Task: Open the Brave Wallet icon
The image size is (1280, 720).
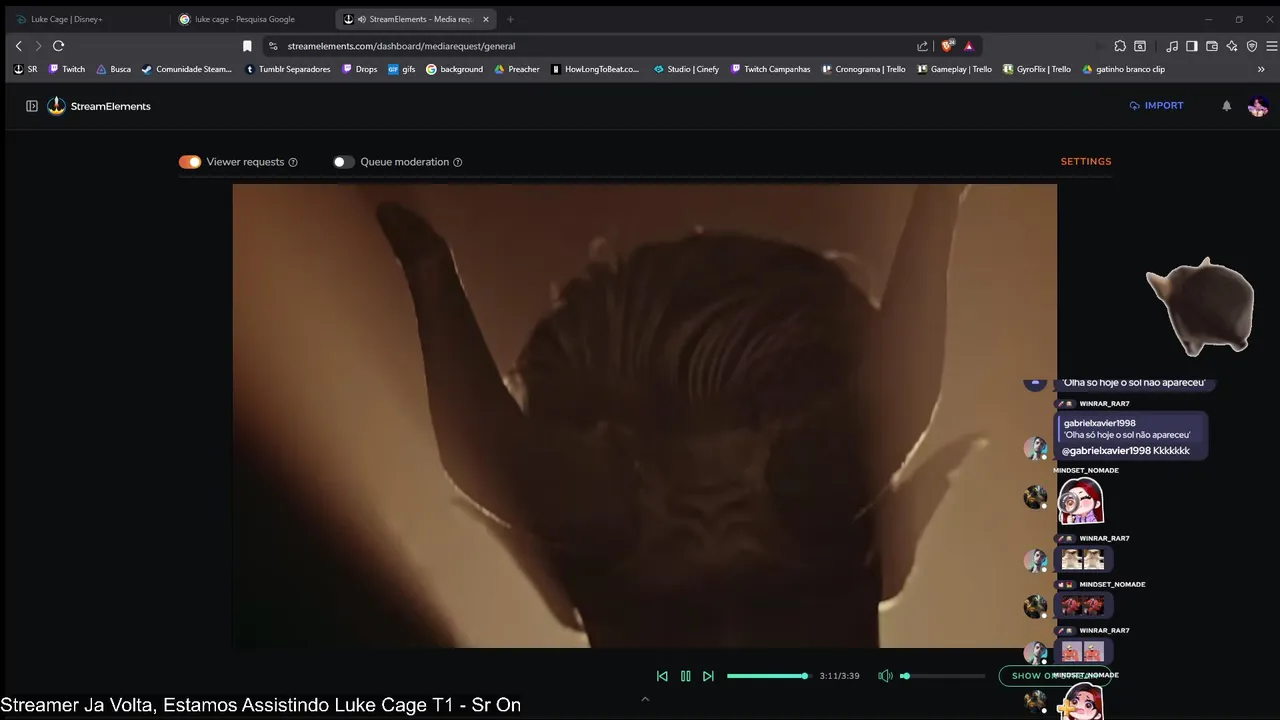Action: (x=1212, y=46)
